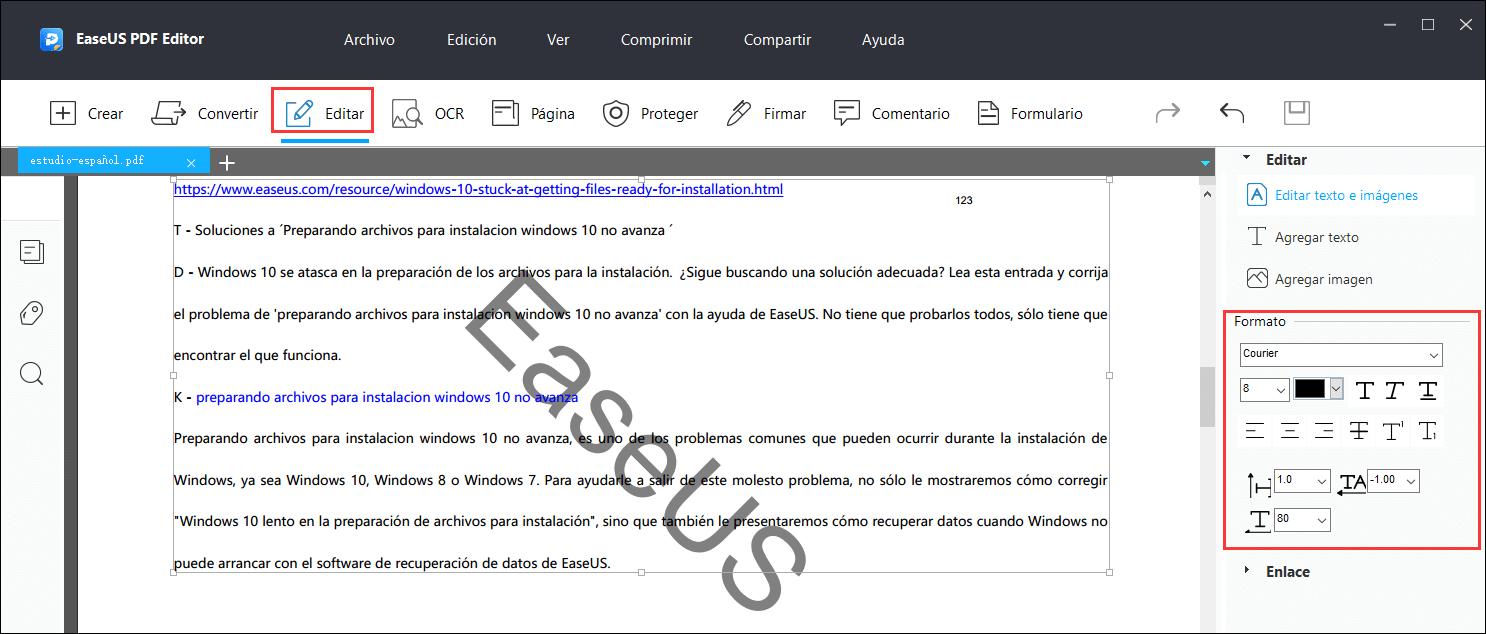Open the Comprimir menu
The width and height of the screenshot is (1486, 634).
[x=656, y=40]
